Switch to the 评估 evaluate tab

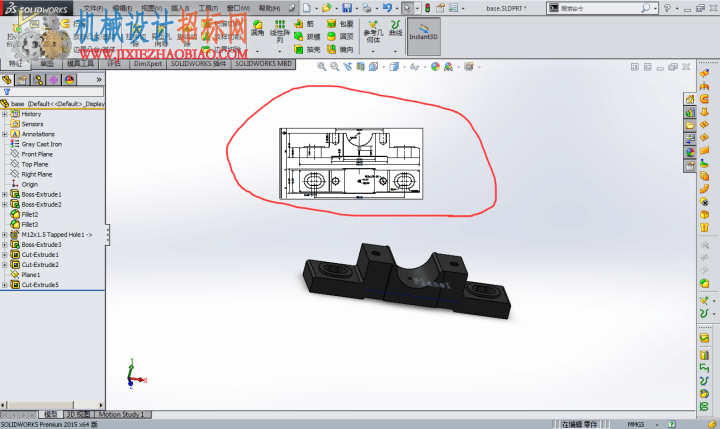[114, 64]
